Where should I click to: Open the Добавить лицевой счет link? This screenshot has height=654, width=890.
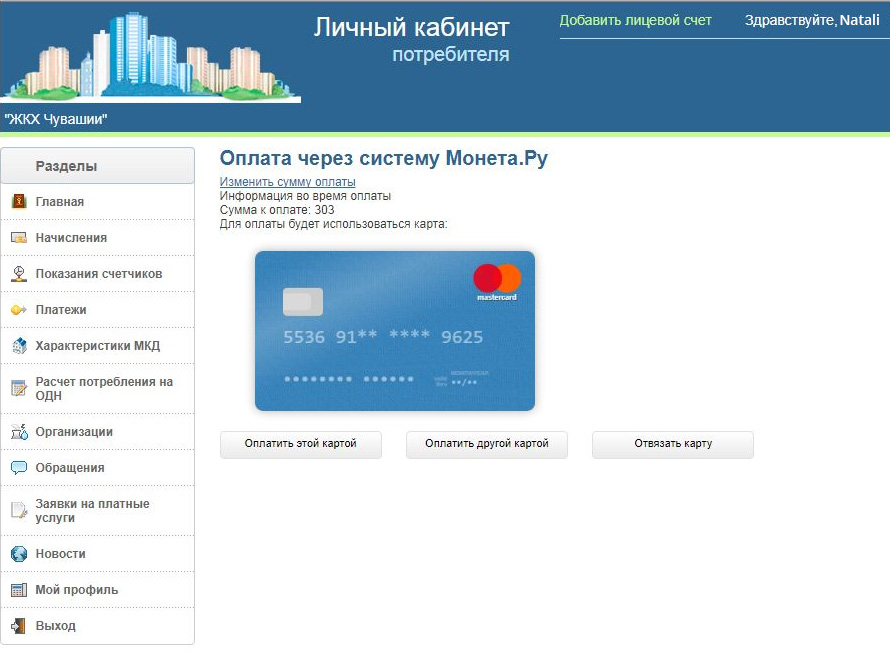click(635, 20)
